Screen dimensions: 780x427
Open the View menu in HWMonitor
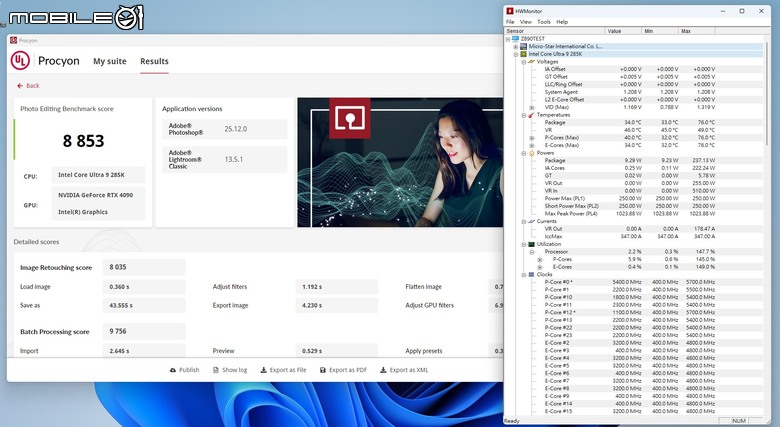click(525, 22)
